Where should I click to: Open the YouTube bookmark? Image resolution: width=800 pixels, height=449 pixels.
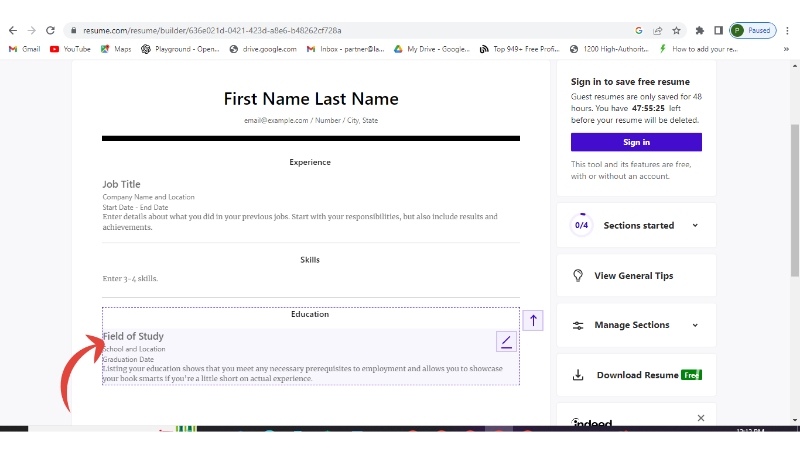pyautogui.click(x=70, y=48)
